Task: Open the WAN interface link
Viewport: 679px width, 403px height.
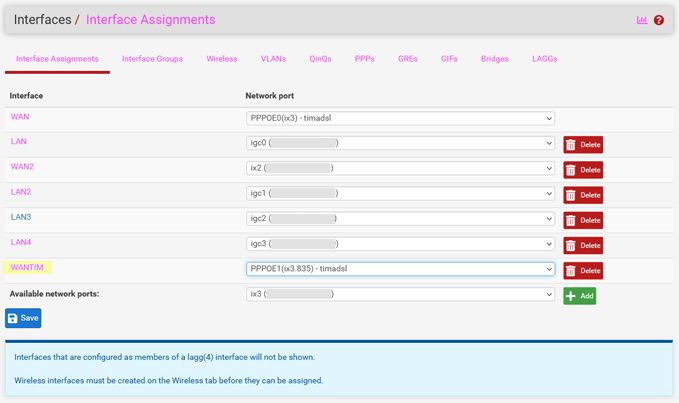Action: [20, 117]
